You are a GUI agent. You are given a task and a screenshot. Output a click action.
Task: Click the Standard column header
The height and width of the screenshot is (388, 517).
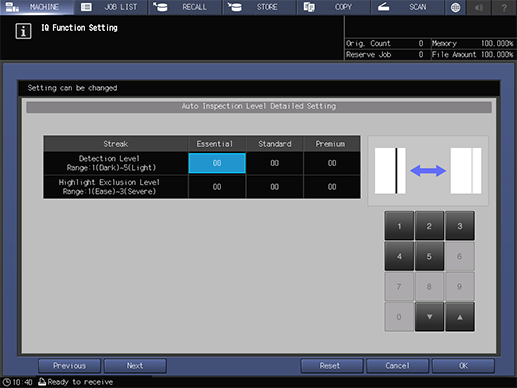click(x=275, y=144)
